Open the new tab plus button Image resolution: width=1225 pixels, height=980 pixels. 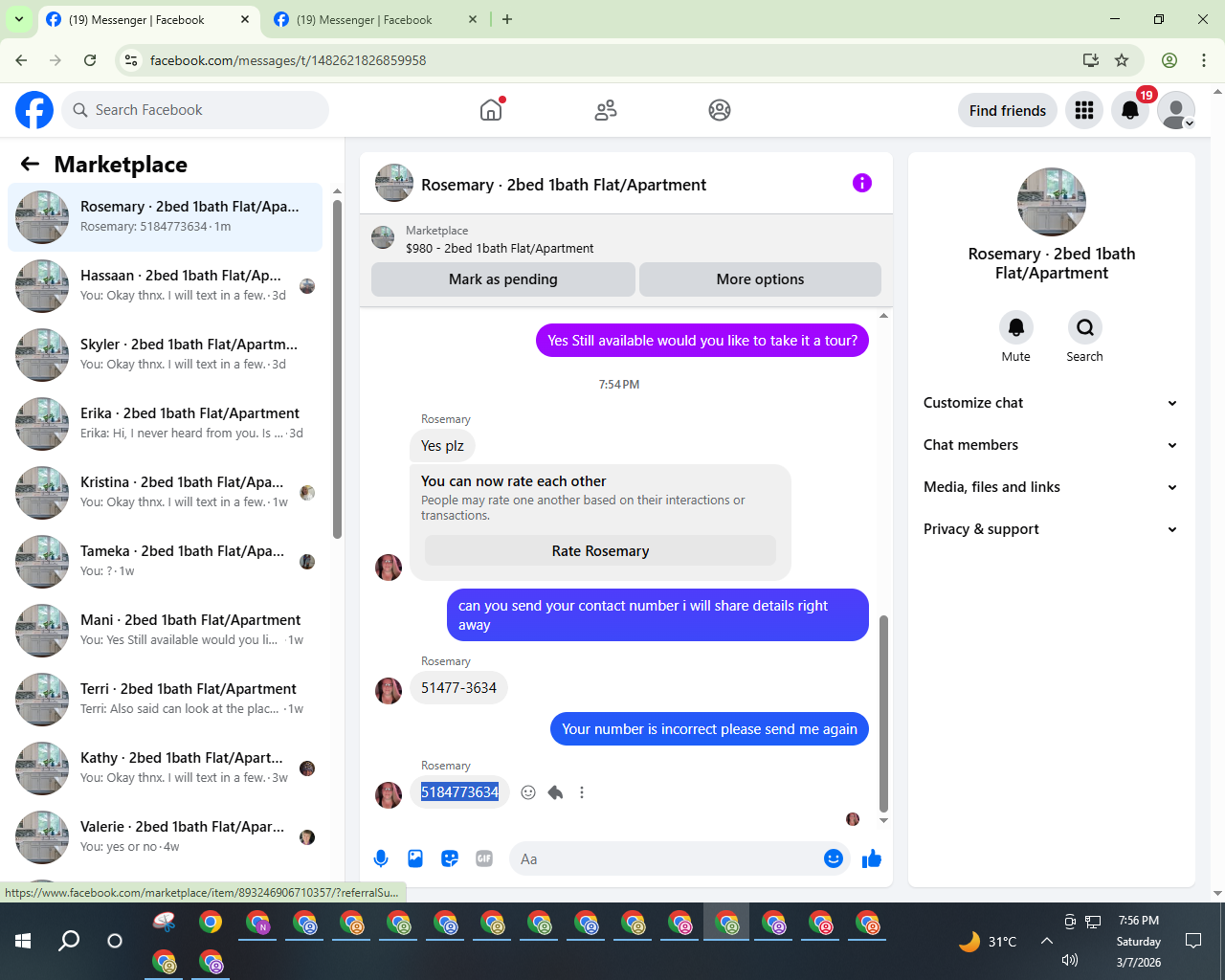pyautogui.click(x=507, y=19)
